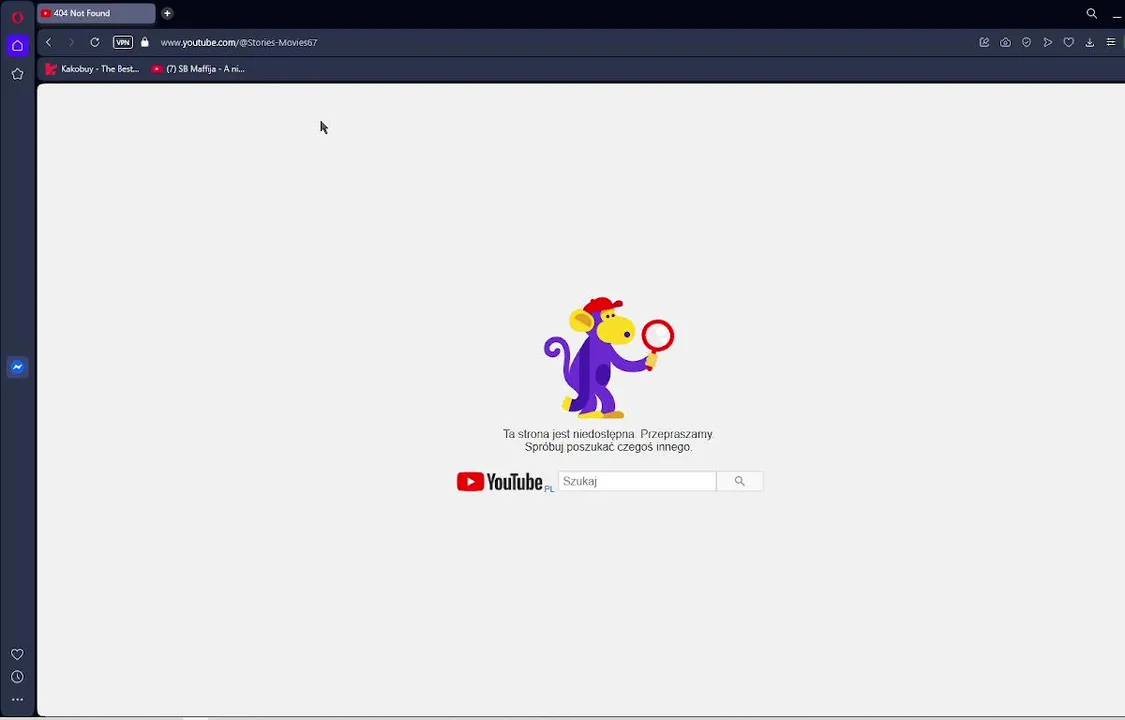Open the Opera main menu logo
Viewport: 1125px width, 720px height.
pyautogui.click(x=18, y=17)
